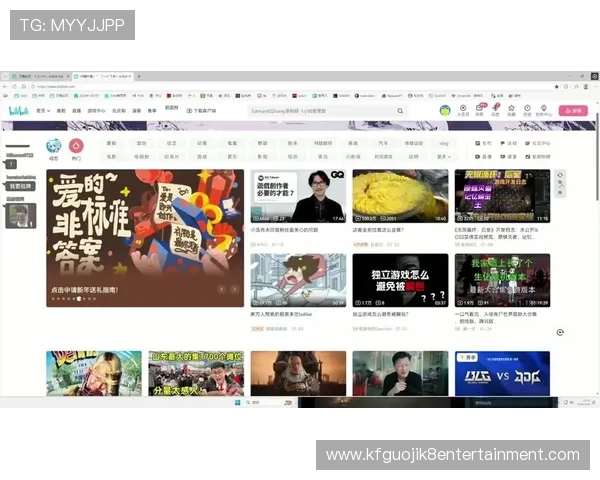
Task: Open the 课堂 classroom link
Action: pyautogui.click(x=509, y=157)
